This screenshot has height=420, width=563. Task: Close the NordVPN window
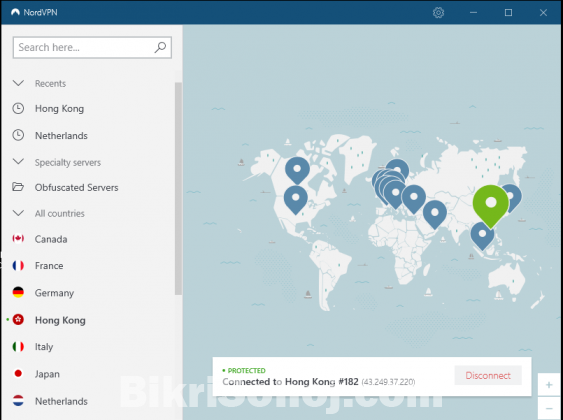[x=543, y=13]
